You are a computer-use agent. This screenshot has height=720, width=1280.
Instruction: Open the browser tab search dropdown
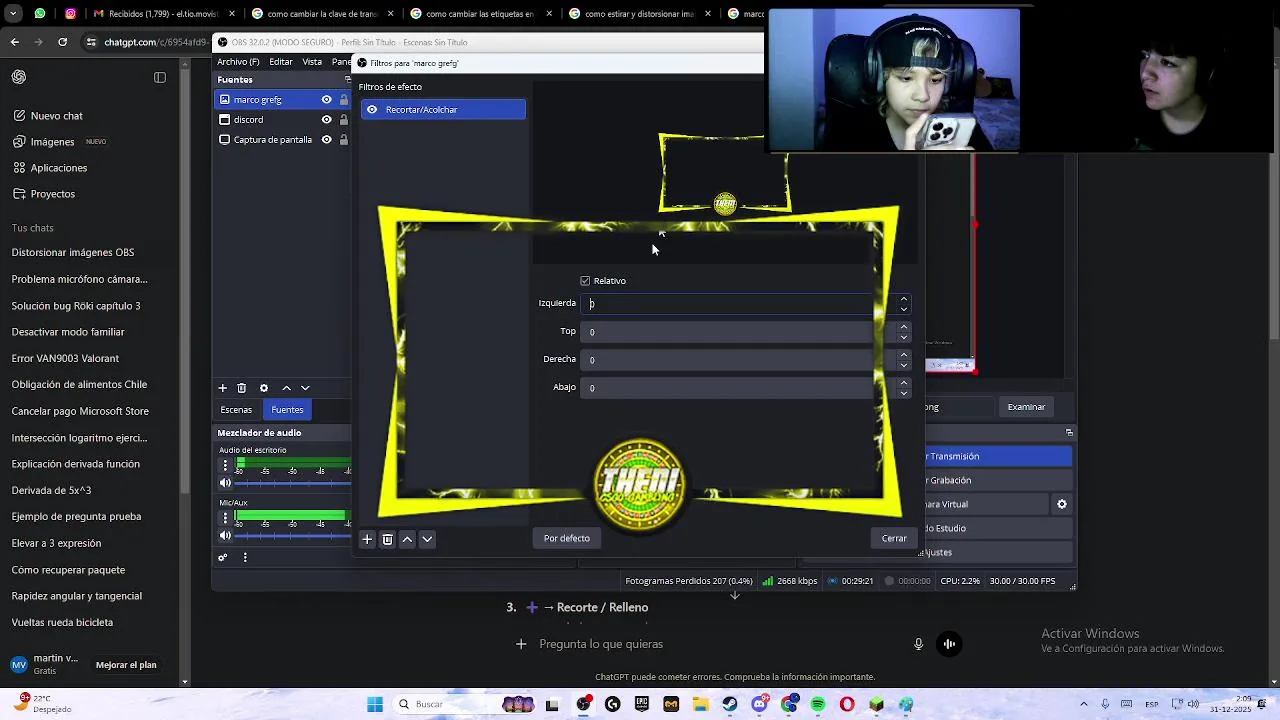point(13,14)
